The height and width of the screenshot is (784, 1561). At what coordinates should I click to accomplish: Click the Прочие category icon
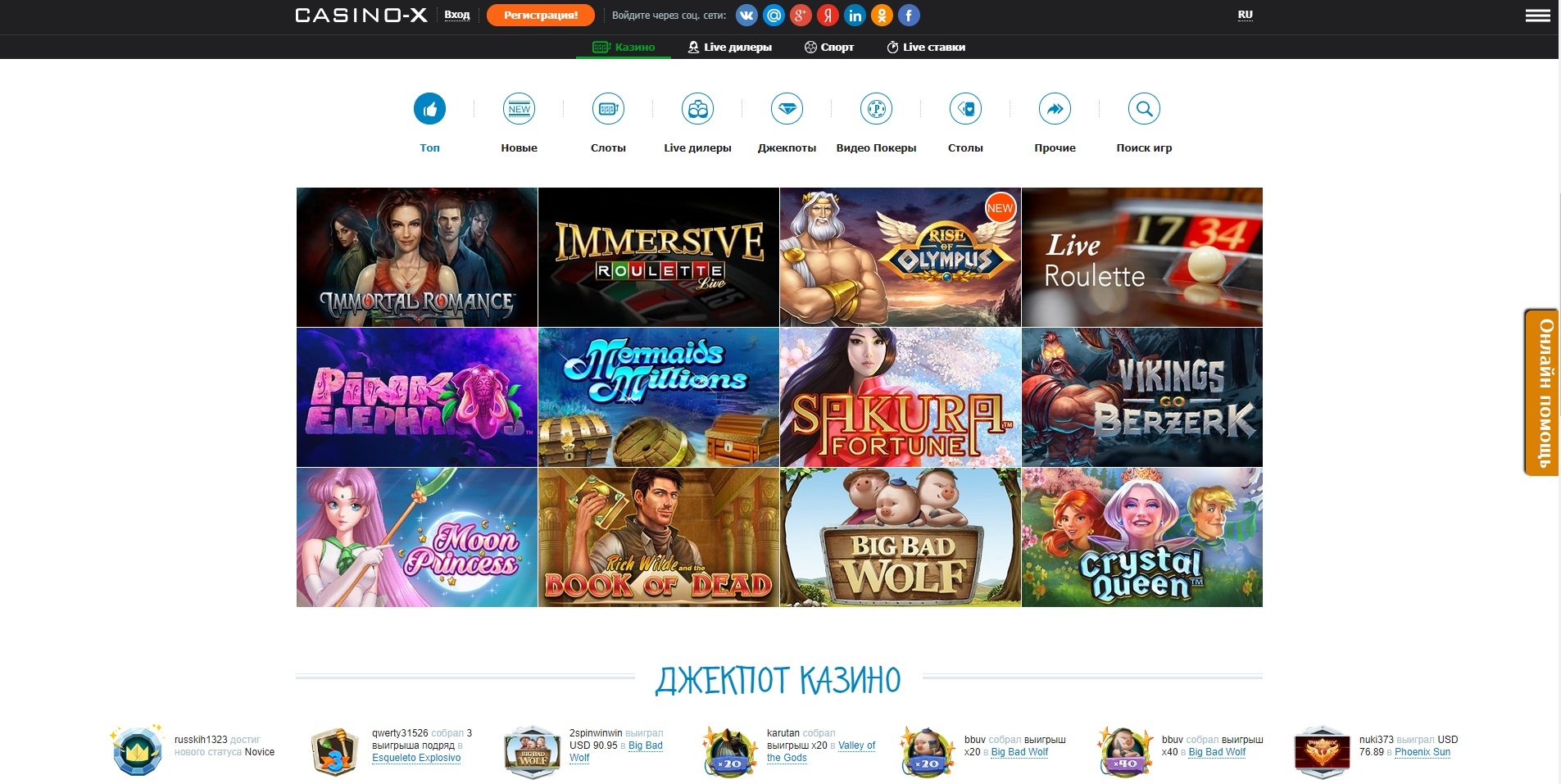coord(1055,107)
